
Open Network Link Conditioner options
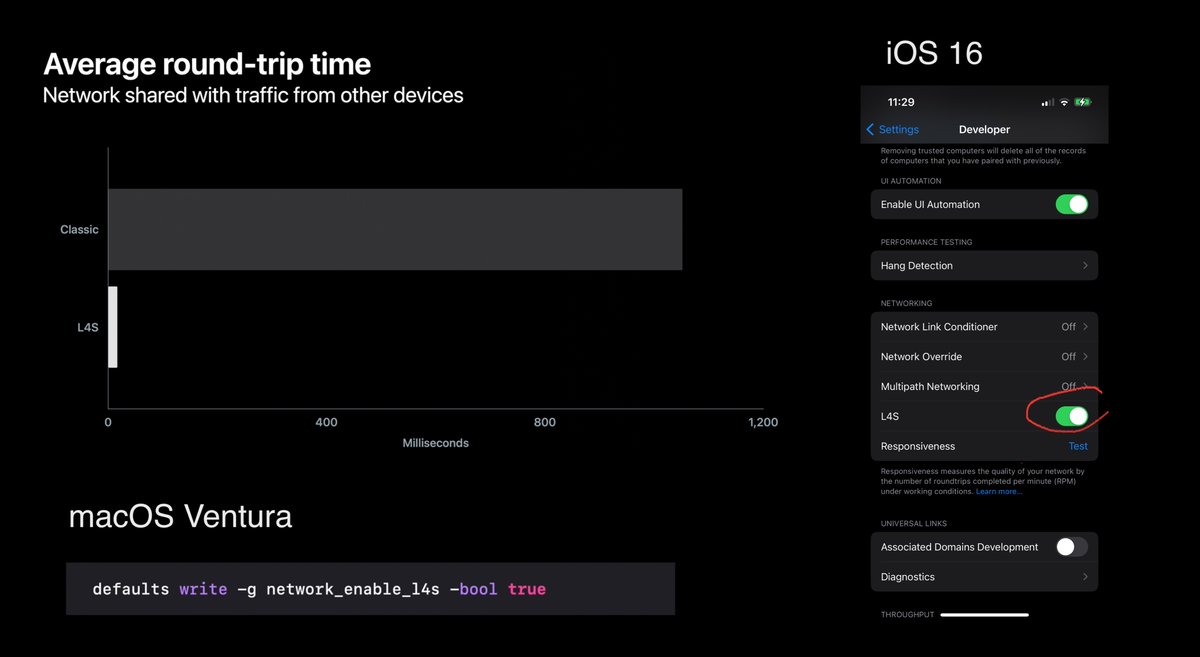tap(984, 326)
